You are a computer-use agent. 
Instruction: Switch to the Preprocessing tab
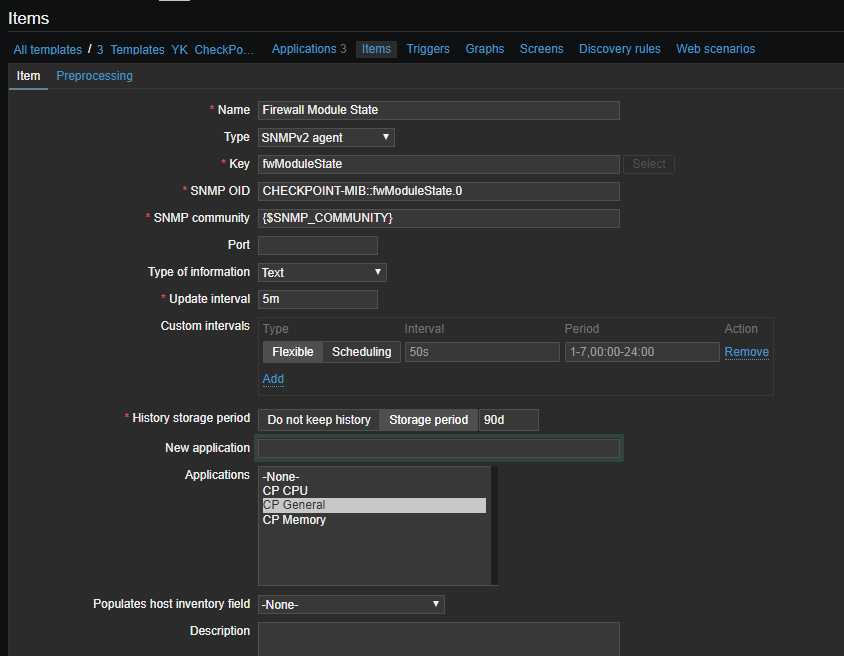click(94, 76)
